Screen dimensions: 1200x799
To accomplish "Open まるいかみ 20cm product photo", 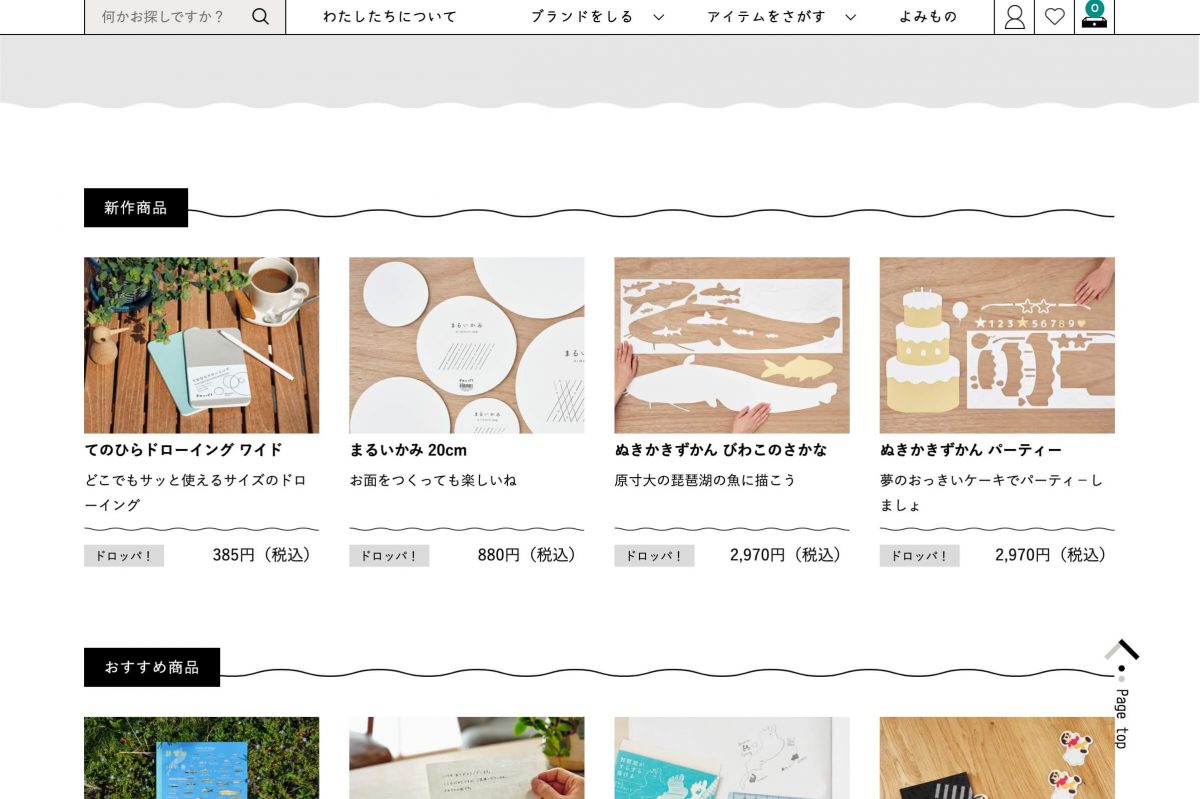I will [467, 345].
